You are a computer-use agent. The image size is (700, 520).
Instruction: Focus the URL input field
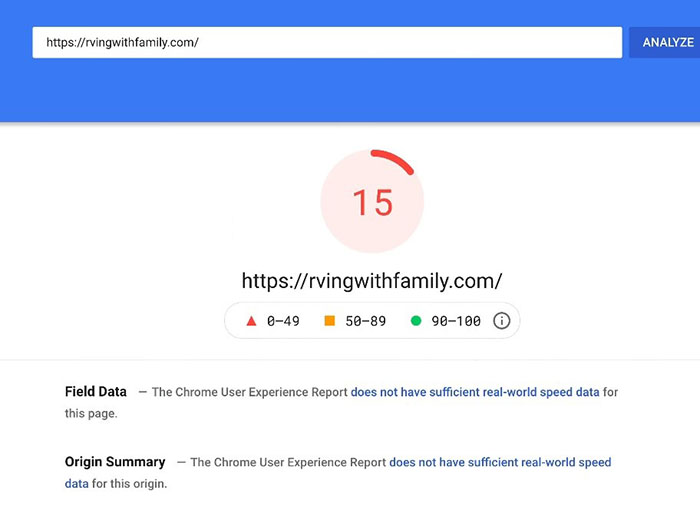coord(327,43)
